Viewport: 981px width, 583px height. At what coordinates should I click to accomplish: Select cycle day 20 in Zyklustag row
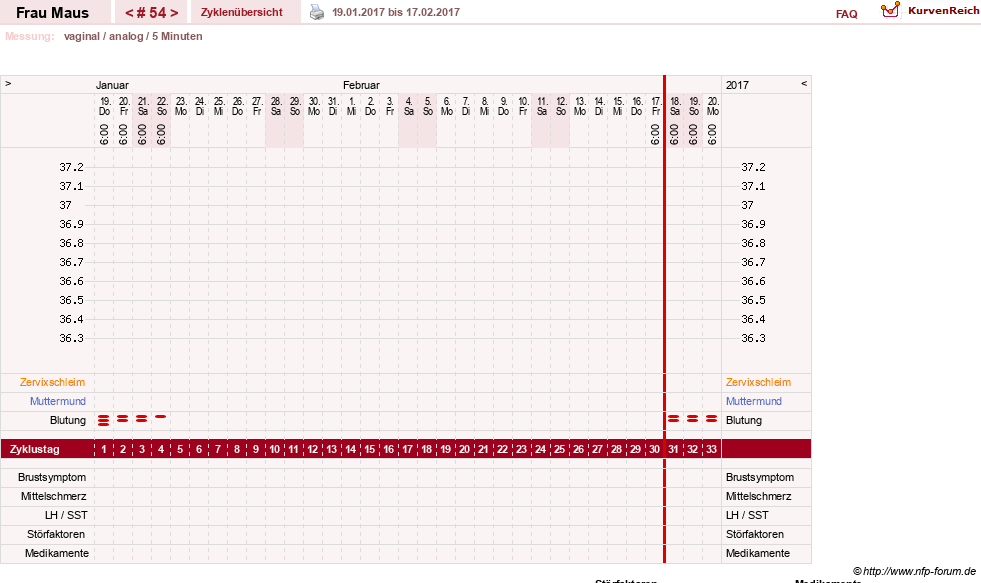(464, 449)
